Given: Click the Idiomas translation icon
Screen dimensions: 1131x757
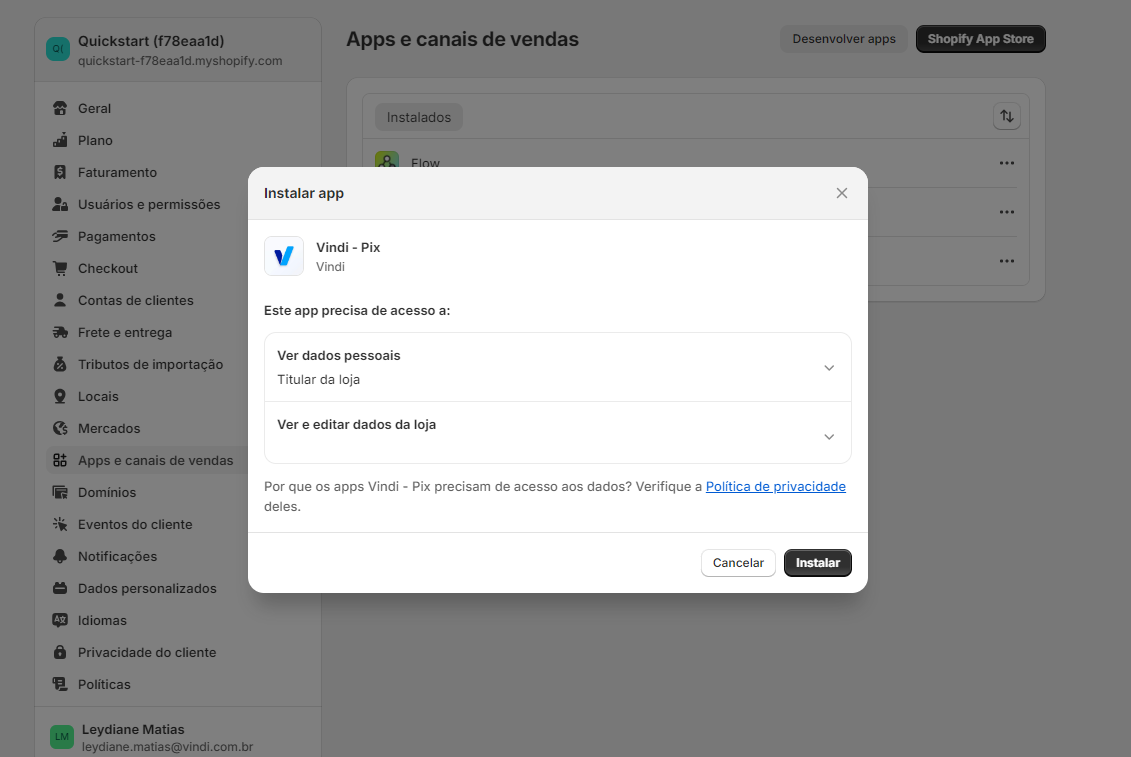Looking at the screenshot, I should [x=60, y=620].
